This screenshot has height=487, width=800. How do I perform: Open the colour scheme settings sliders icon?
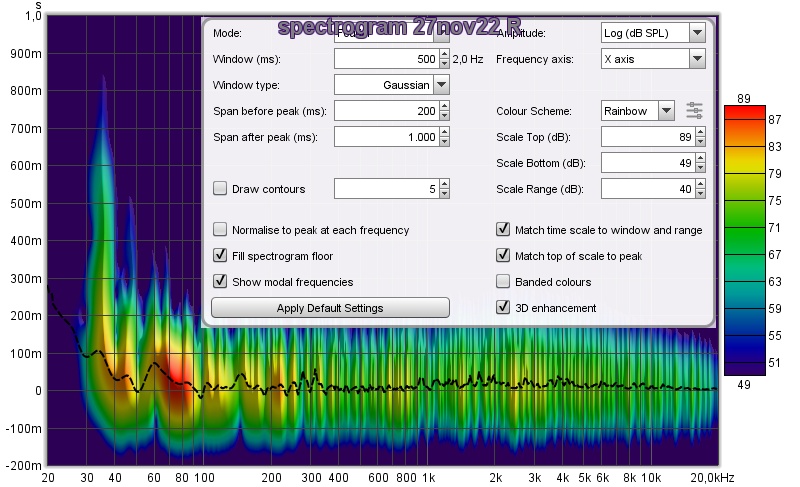[x=694, y=111]
